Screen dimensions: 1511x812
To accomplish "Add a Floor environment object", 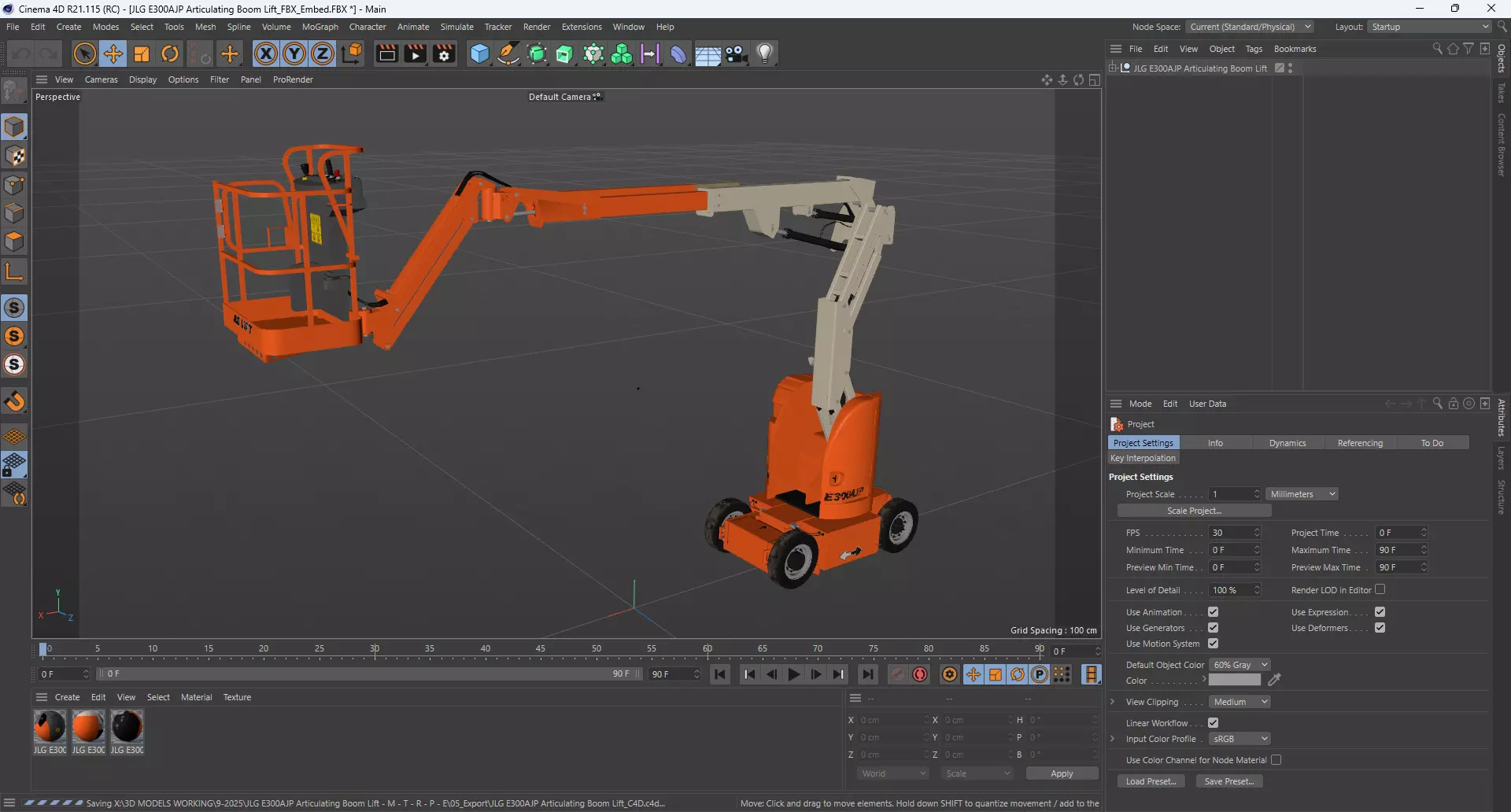I will (x=707, y=54).
